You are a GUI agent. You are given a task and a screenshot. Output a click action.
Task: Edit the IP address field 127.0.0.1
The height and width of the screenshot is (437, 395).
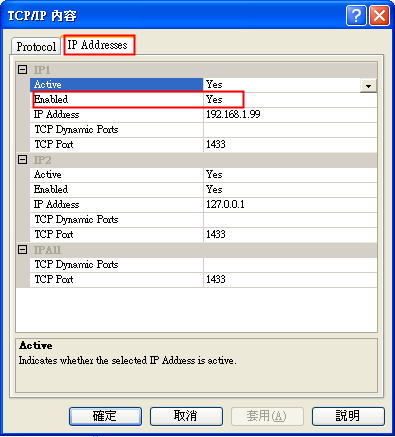[290, 205]
